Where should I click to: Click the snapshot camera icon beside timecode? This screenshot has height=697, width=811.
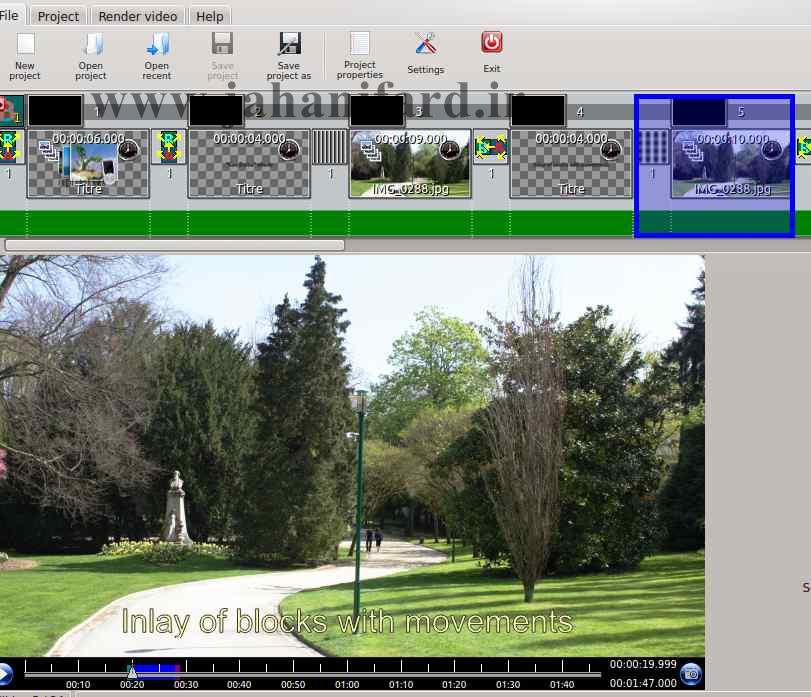(x=691, y=674)
